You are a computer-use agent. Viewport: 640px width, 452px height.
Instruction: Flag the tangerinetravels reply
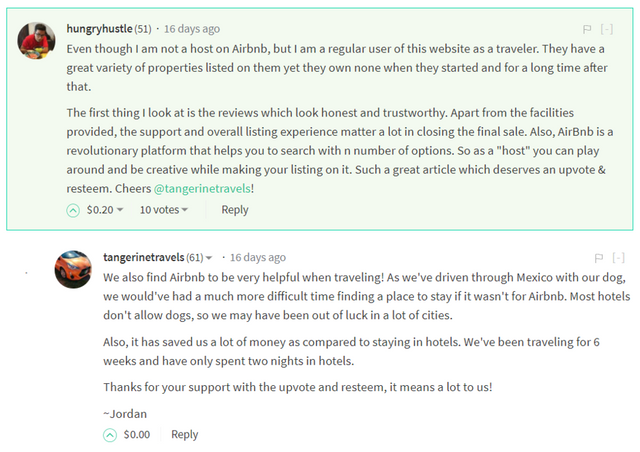pos(598,258)
